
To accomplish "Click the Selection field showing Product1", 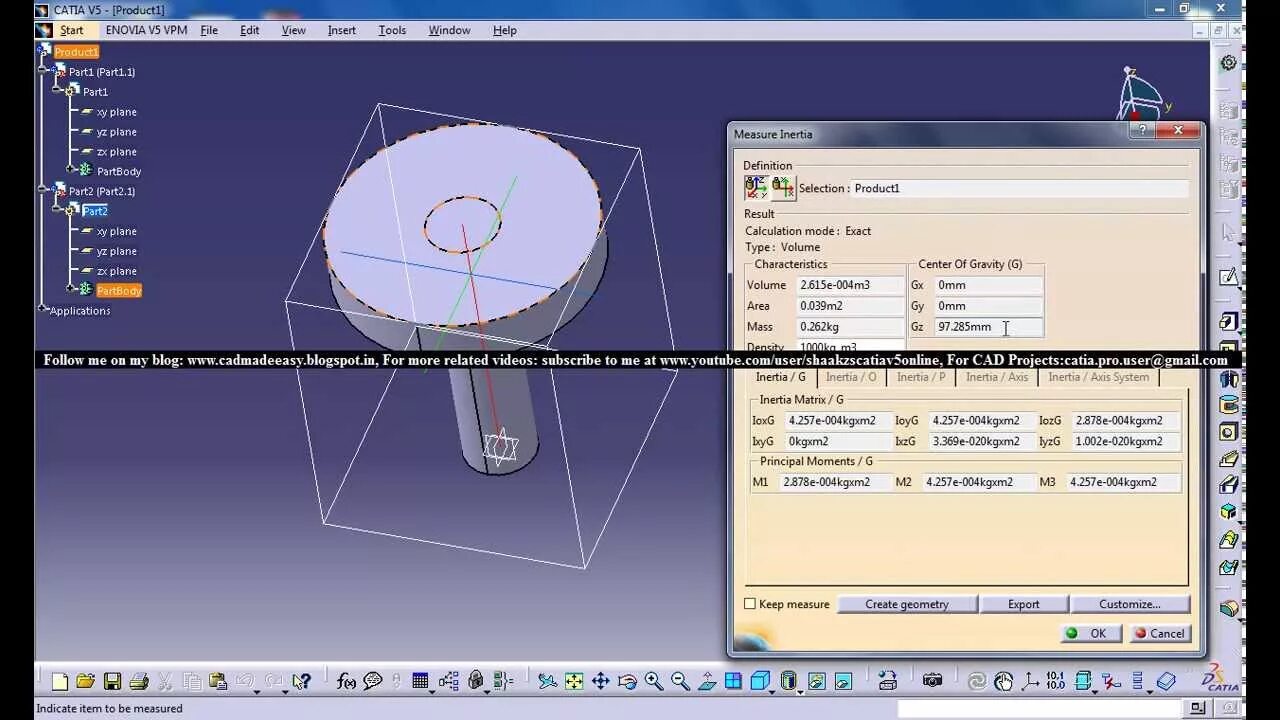I will (x=1019, y=188).
